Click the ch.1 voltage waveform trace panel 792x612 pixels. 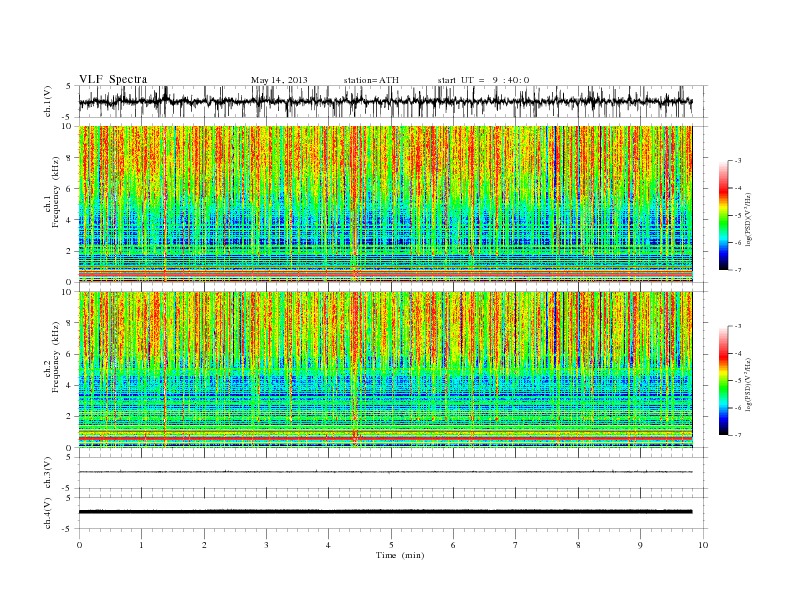[x=393, y=101]
